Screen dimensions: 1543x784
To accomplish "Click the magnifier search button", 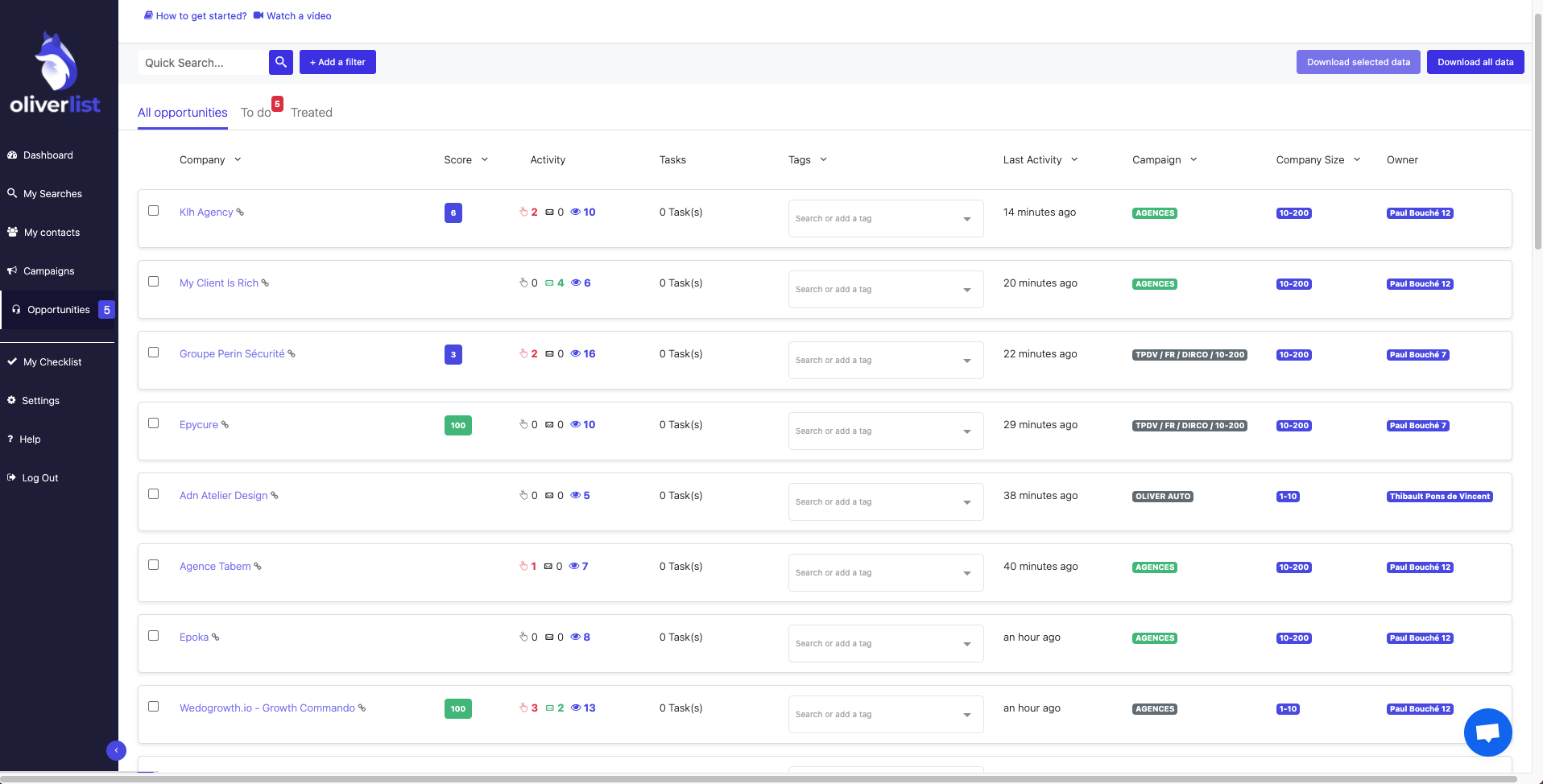I will (280, 62).
